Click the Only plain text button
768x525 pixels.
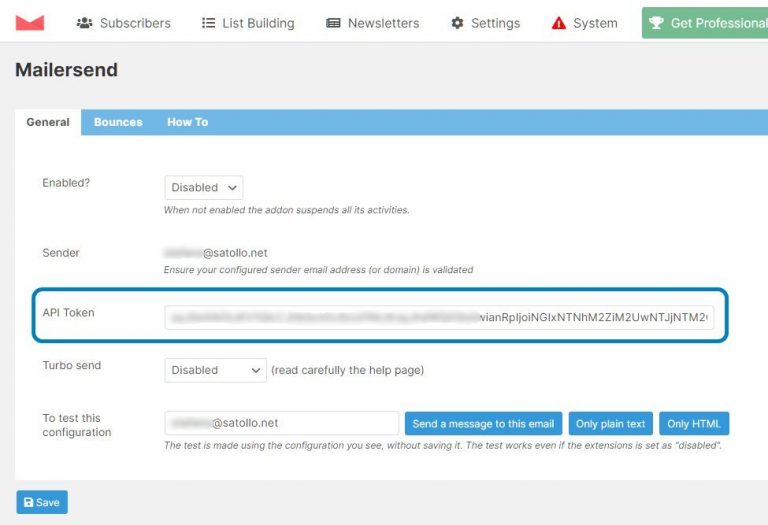(x=610, y=424)
